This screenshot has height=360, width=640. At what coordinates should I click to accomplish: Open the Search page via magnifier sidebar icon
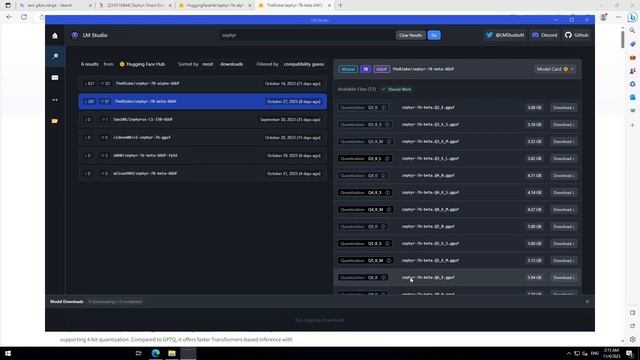click(55, 56)
